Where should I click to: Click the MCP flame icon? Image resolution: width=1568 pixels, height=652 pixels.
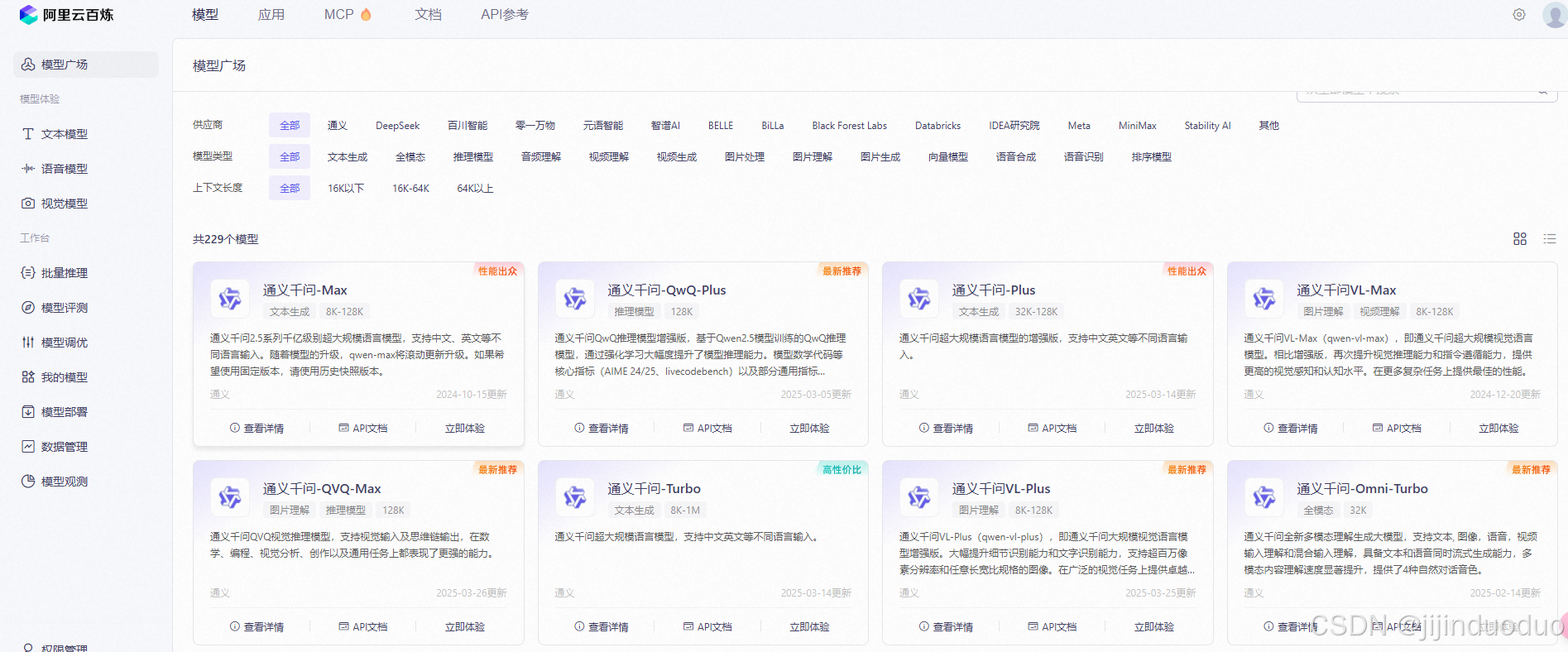pos(366,14)
